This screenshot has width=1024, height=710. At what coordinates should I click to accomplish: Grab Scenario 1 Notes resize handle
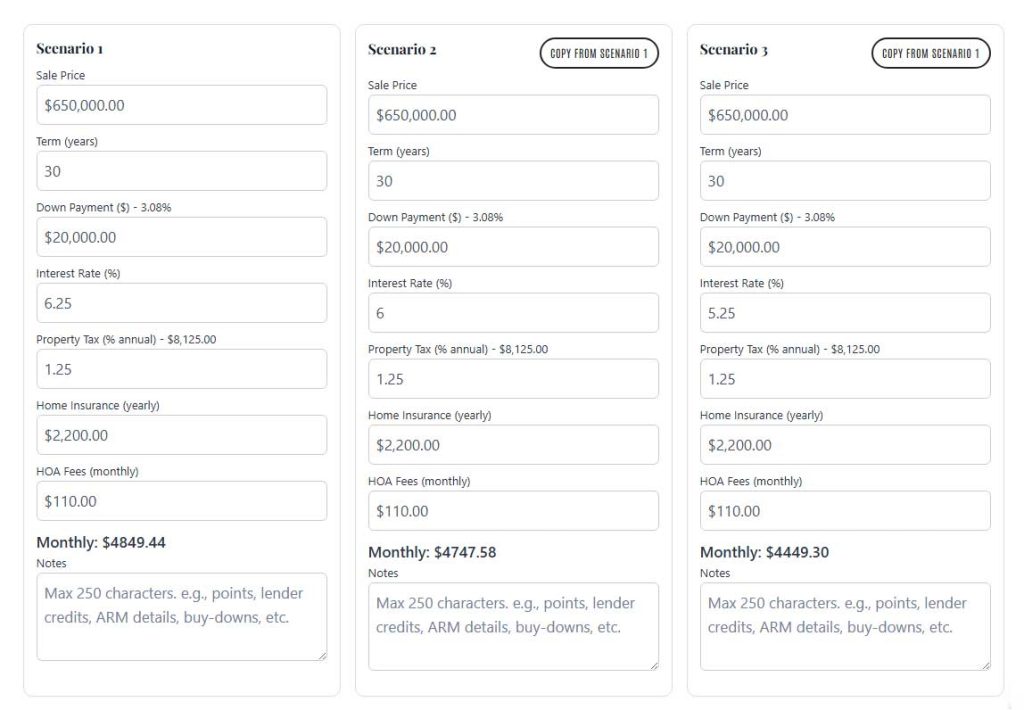[322, 656]
